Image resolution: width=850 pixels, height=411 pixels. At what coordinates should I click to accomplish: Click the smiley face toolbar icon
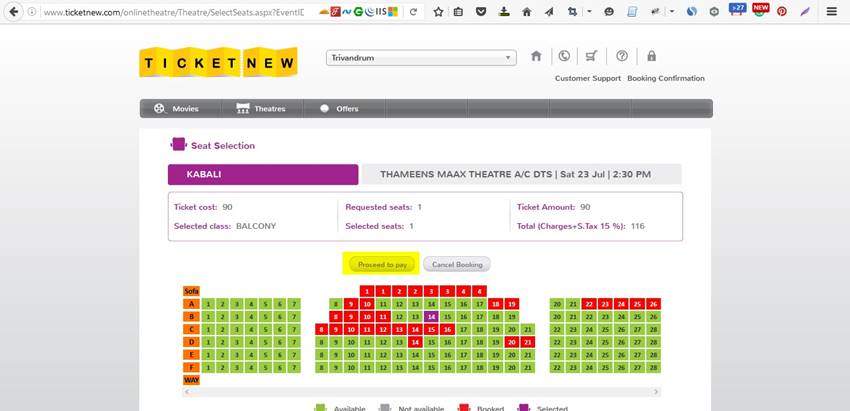(609, 11)
